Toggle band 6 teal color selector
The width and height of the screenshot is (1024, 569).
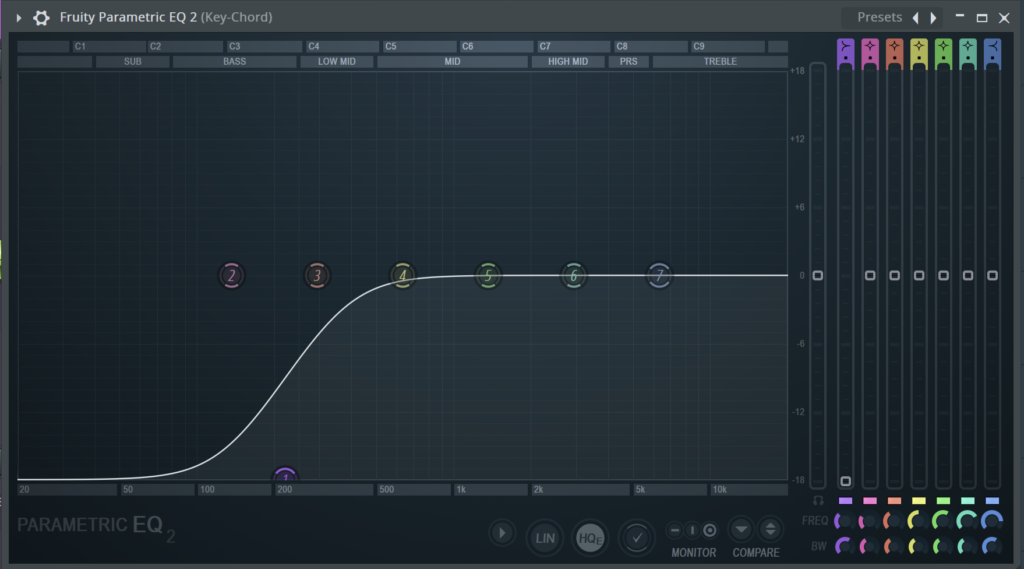pyautogui.click(x=968, y=501)
